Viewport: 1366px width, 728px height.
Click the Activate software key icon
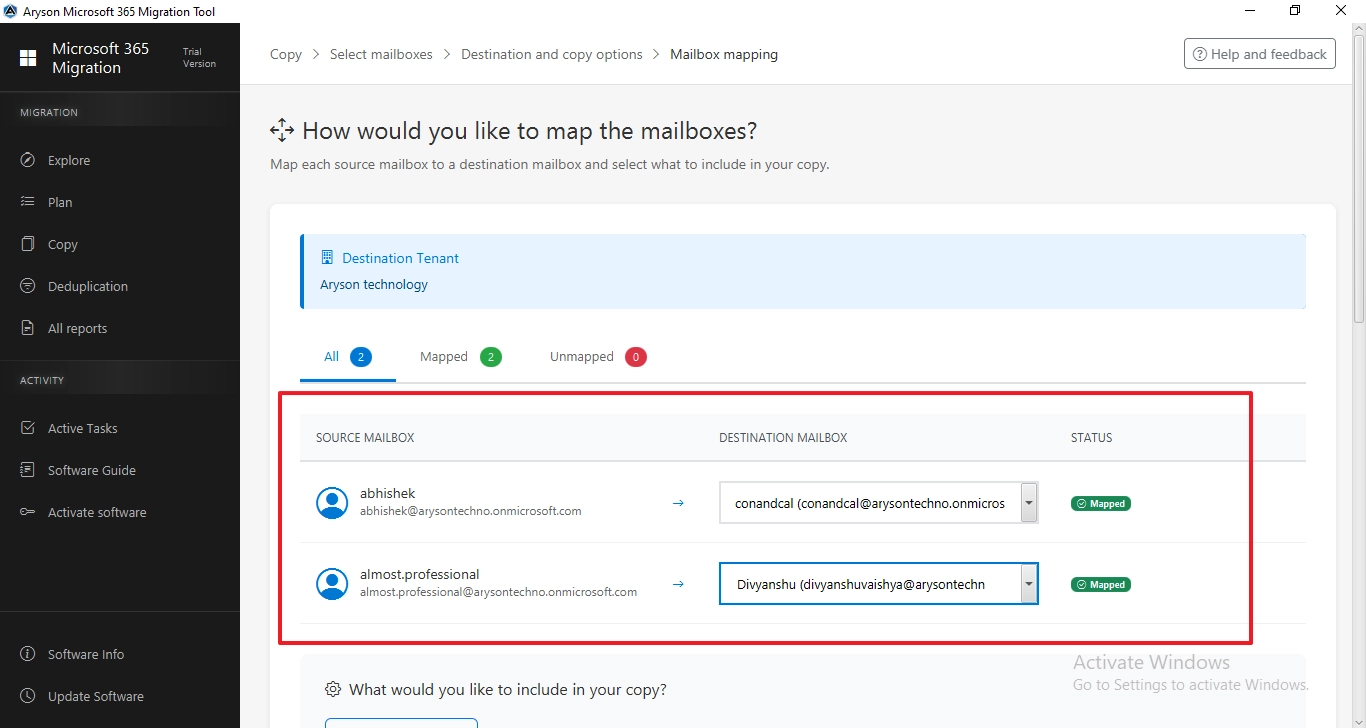pos(28,512)
